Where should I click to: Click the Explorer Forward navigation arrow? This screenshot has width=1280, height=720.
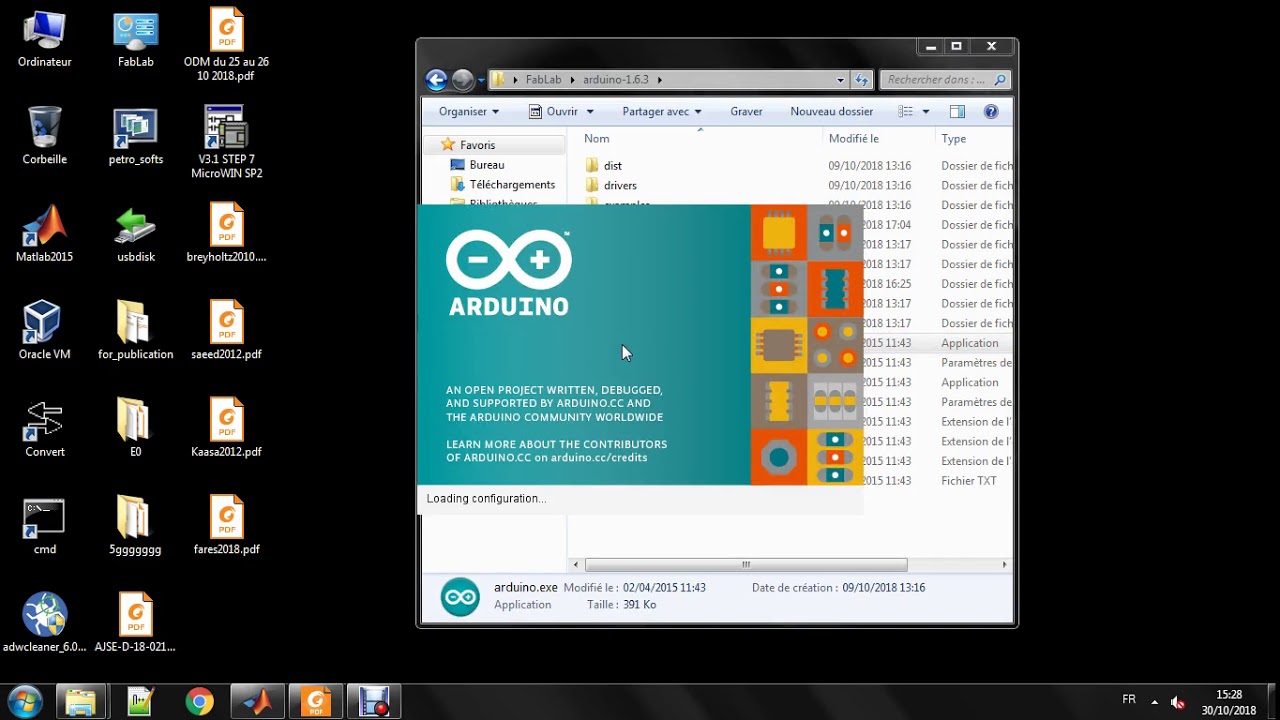click(462, 80)
